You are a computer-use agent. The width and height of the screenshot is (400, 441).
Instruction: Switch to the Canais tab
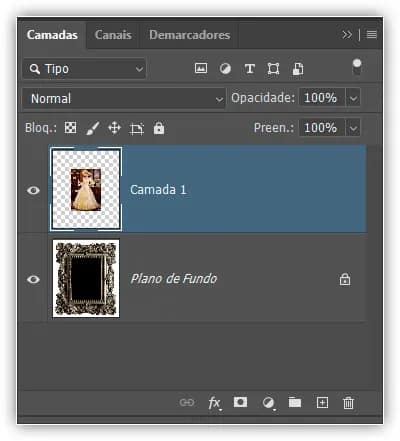(x=113, y=35)
